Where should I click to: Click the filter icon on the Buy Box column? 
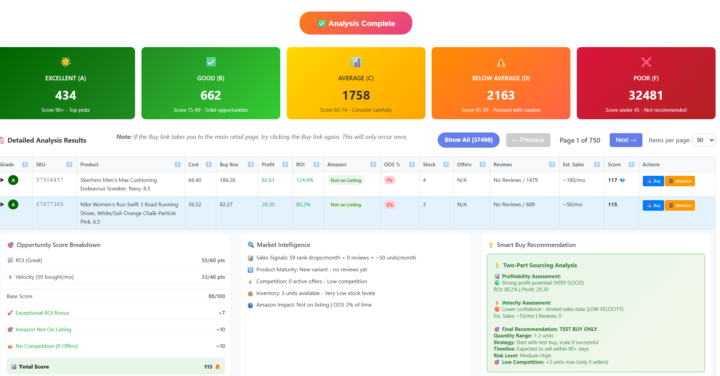coord(251,164)
